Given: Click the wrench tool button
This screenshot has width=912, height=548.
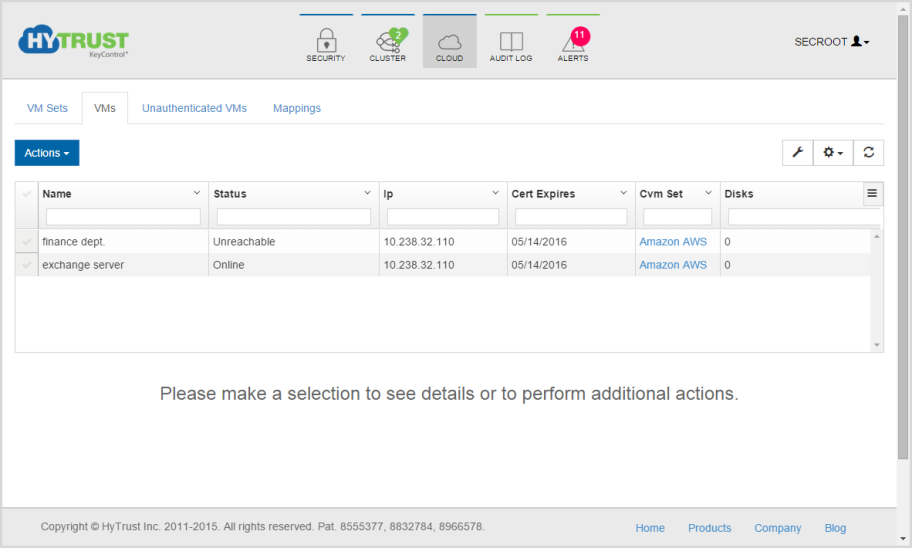Looking at the screenshot, I should pos(797,152).
